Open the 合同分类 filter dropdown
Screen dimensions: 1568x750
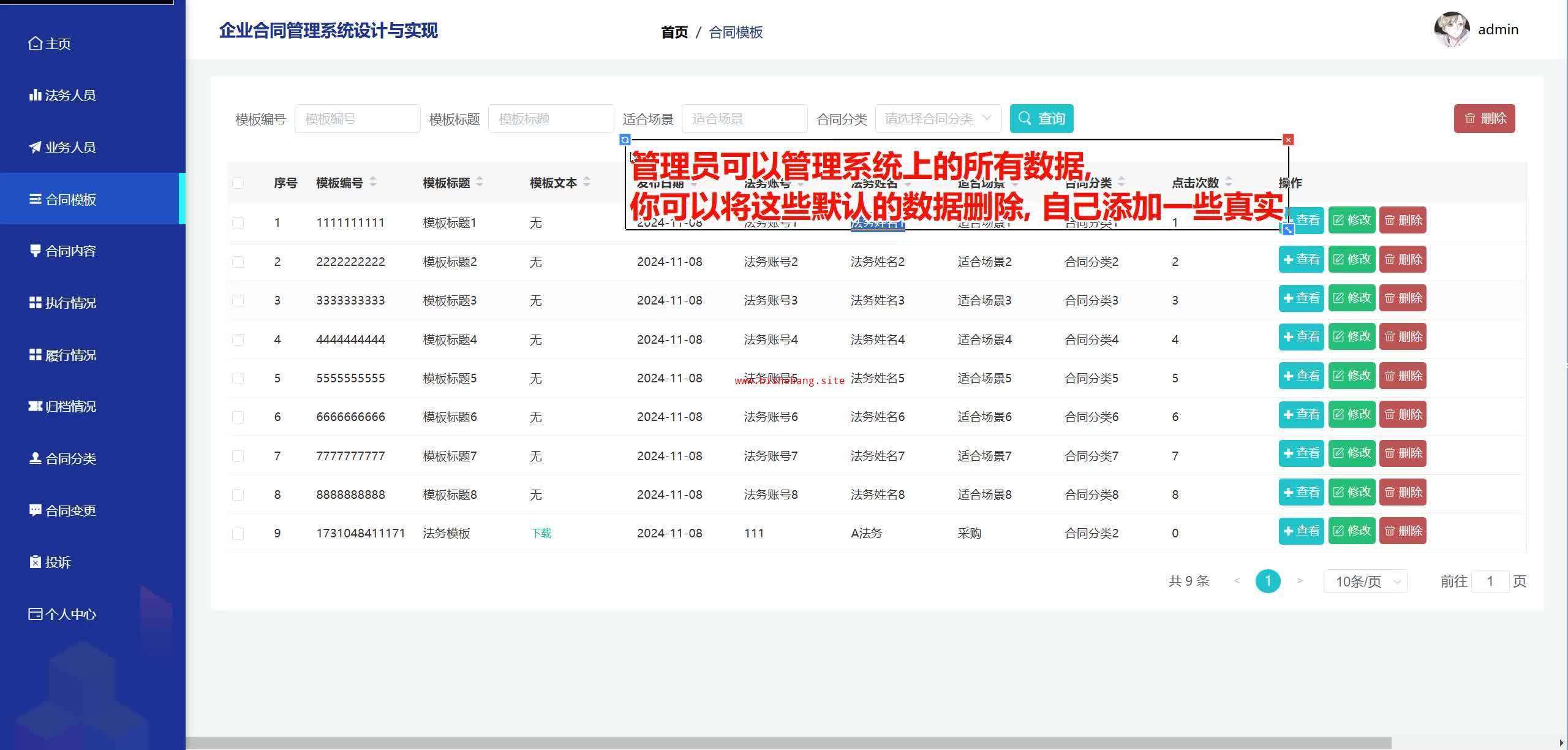938,118
